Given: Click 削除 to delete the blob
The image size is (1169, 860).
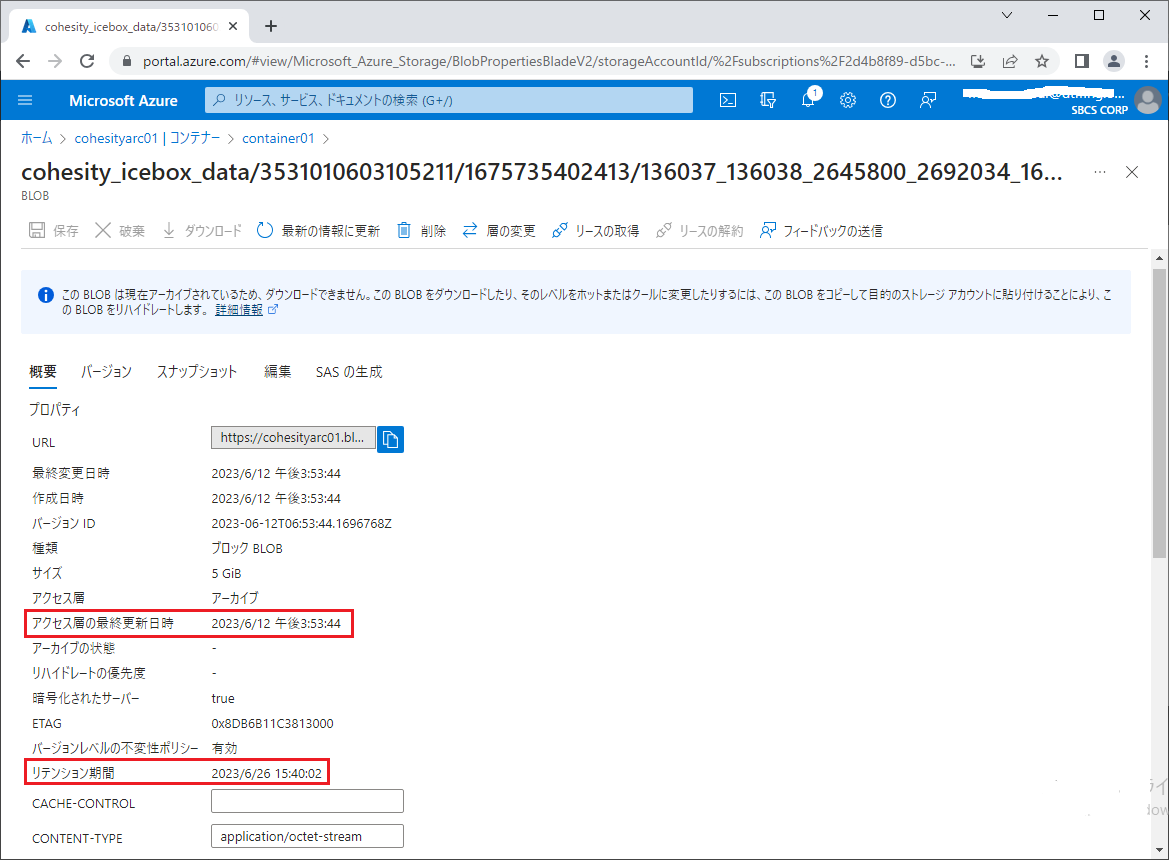Looking at the screenshot, I should point(421,230).
